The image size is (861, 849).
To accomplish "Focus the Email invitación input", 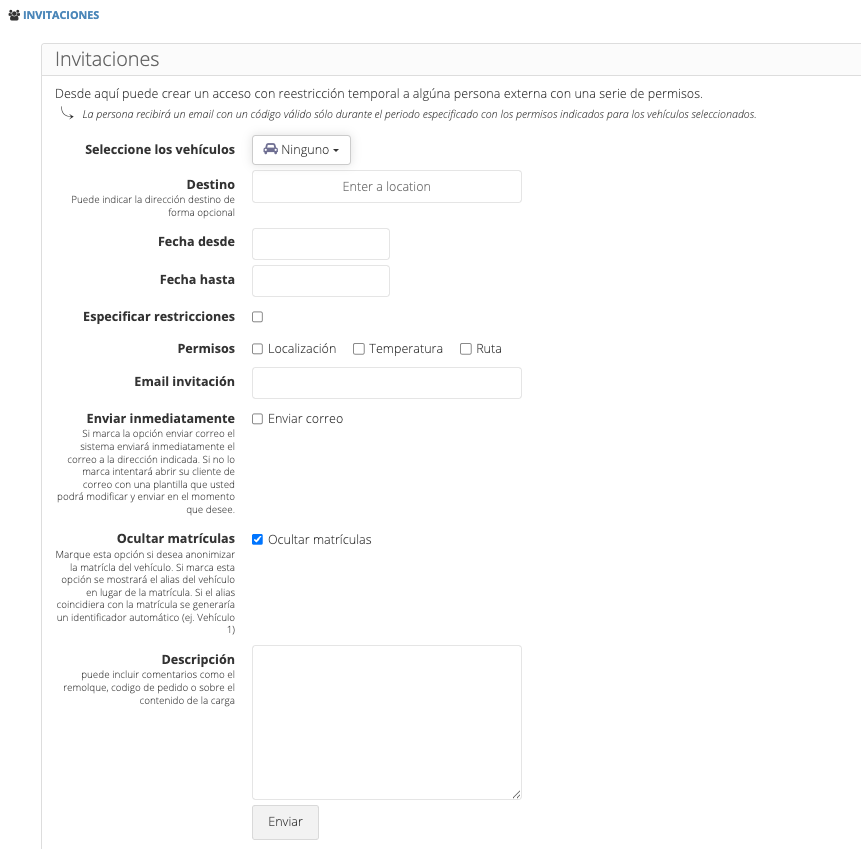I will (x=386, y=383).
